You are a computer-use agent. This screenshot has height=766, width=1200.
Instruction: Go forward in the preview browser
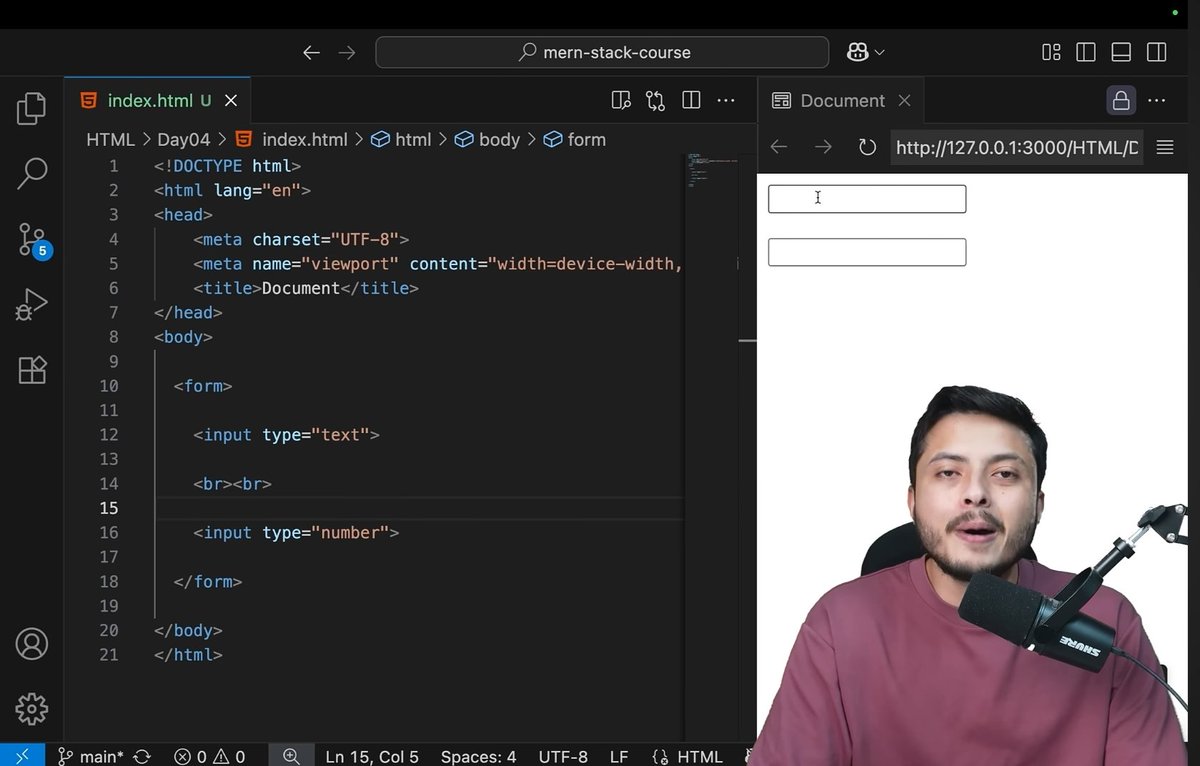[x=823, y=148]
